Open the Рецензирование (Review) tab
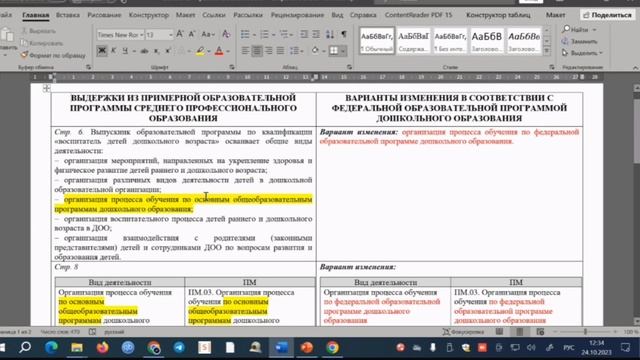 click(297, 15)
